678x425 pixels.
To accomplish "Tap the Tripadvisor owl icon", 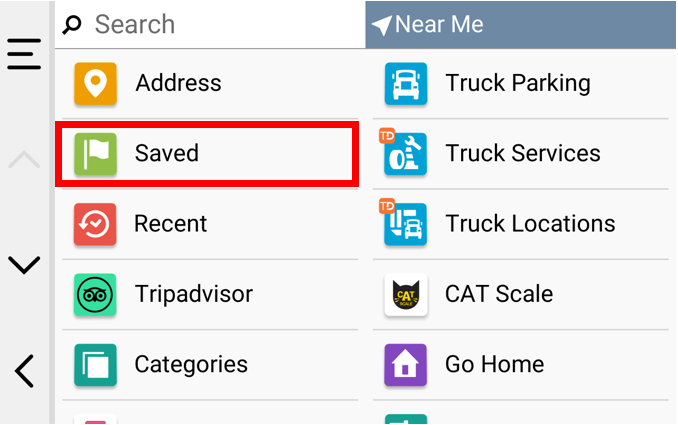I will (x=96, y=295).
